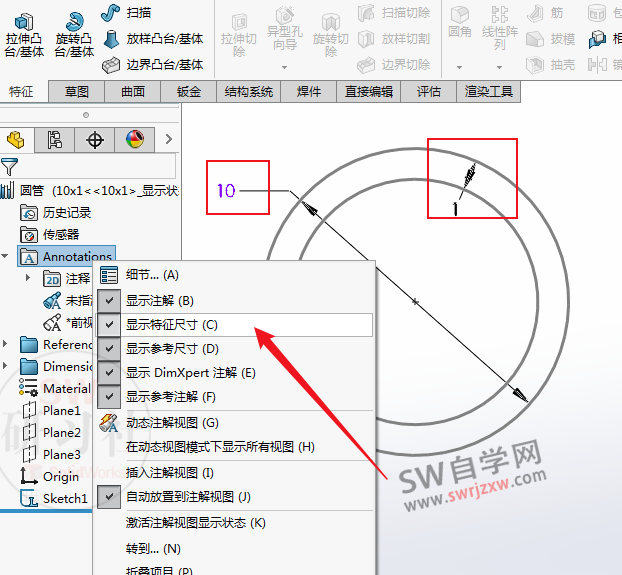
Task: Select Origin in the feature tree
Action: coord(50,476)
